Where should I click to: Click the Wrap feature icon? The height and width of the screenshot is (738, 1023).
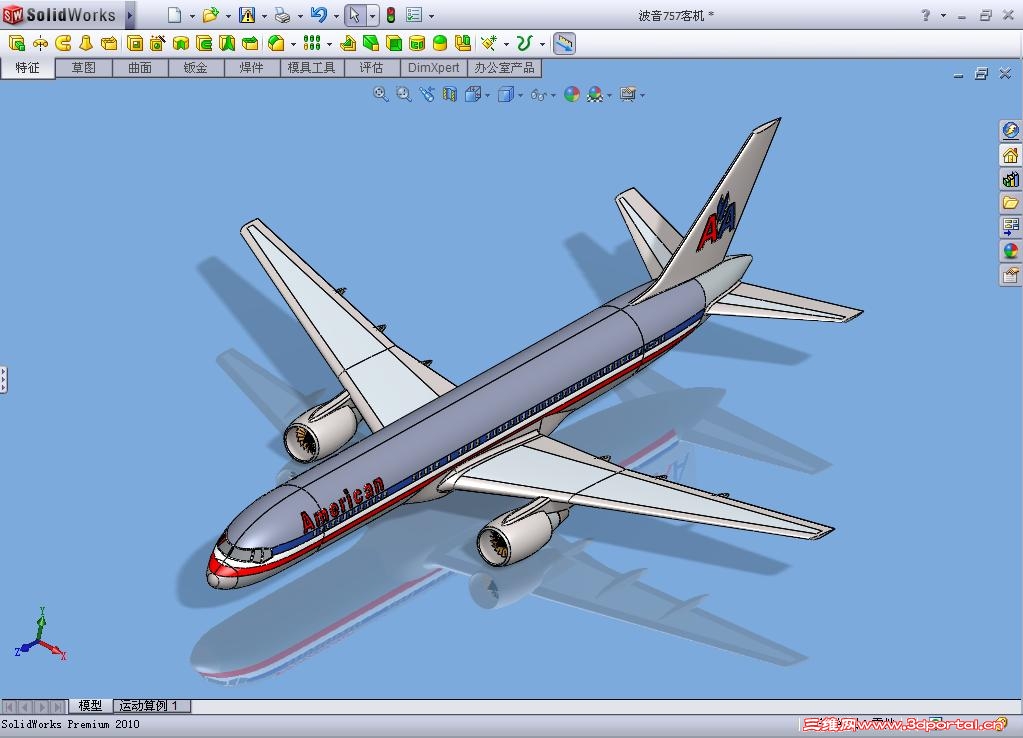tap(417, 44)
